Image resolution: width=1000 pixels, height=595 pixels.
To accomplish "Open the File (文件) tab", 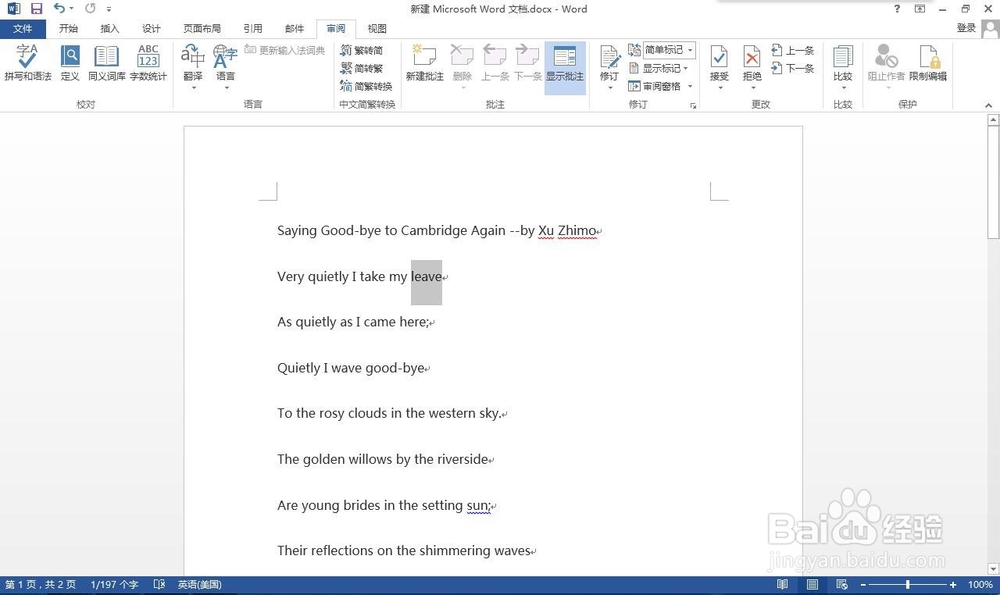I will coord(22,29).
